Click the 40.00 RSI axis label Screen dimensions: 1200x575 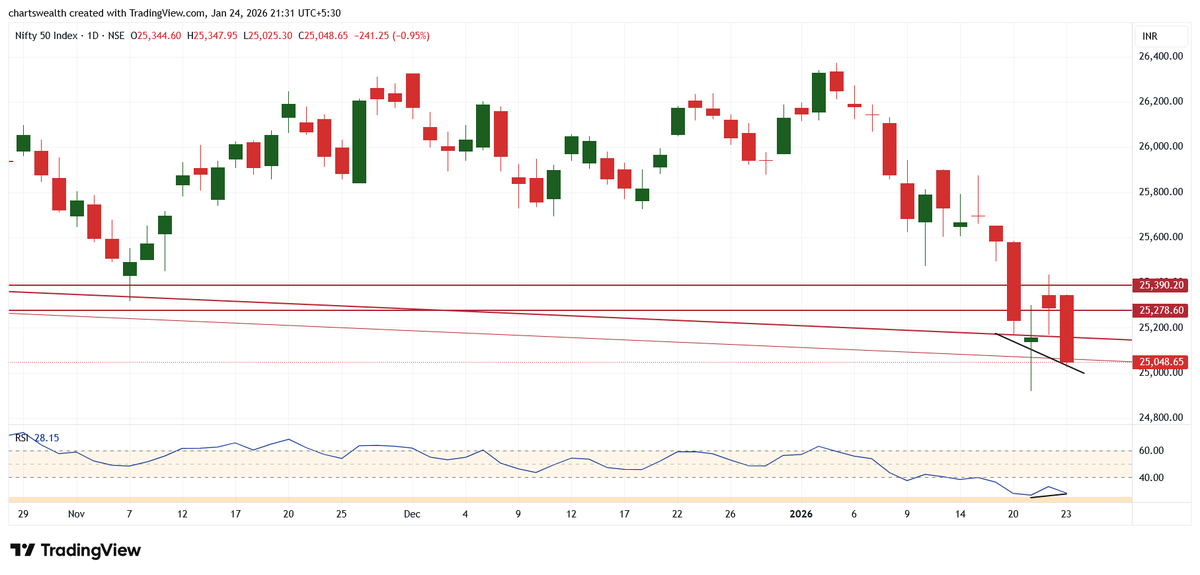point(1152,477)
